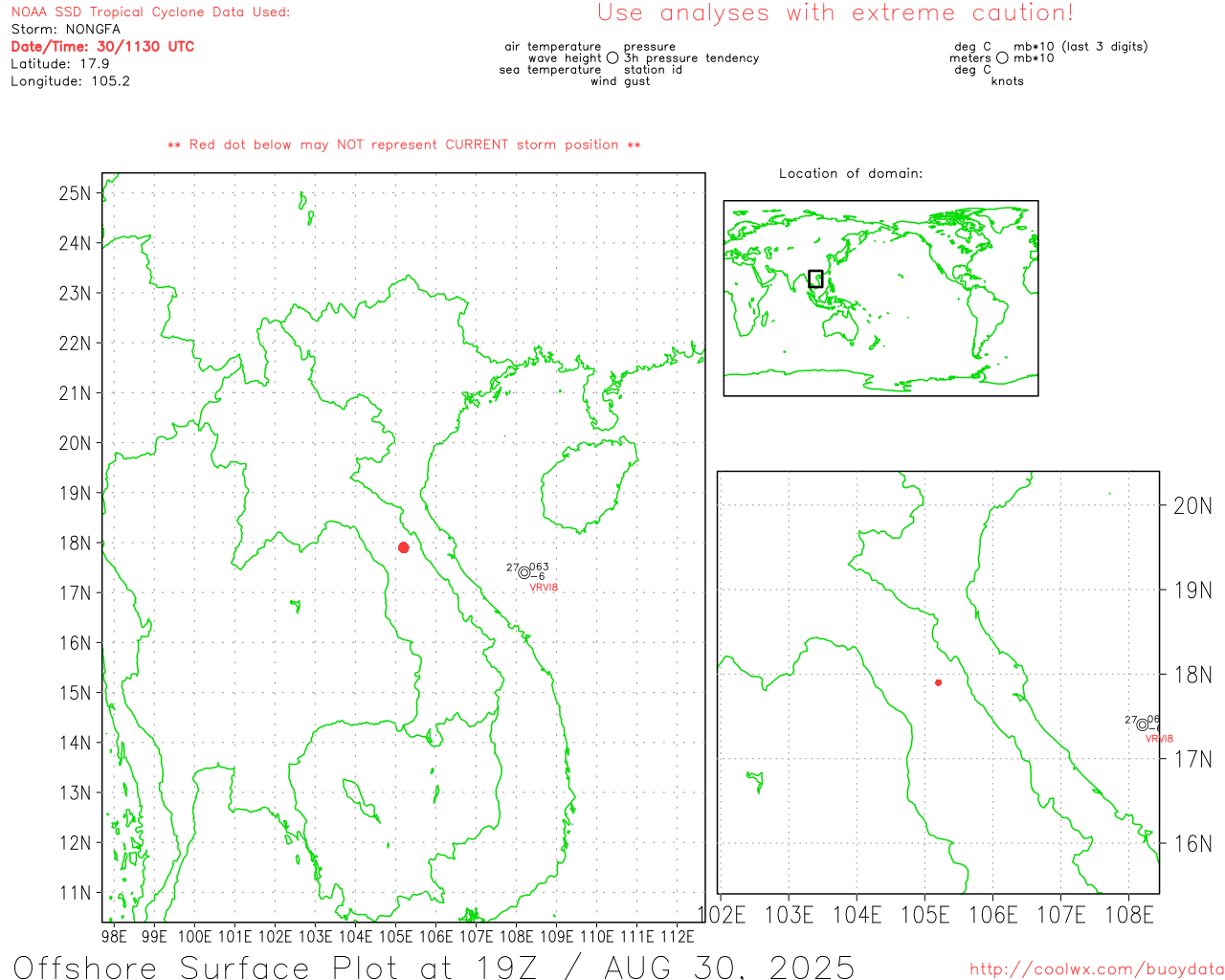1225x980 pixels.
Task: Click the 'NOAA SSD Tropical Cyclone Data Used' header
Action: click(150, 11)
